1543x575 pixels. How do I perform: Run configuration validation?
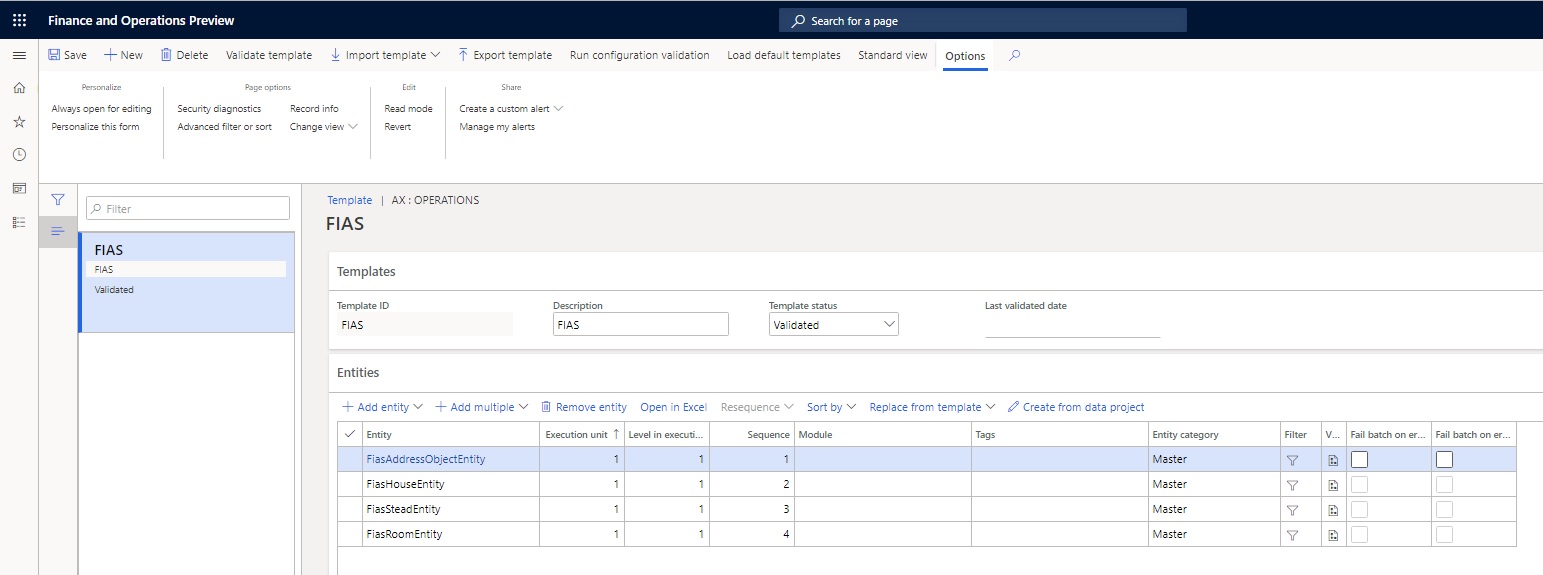tap(640, 55)
